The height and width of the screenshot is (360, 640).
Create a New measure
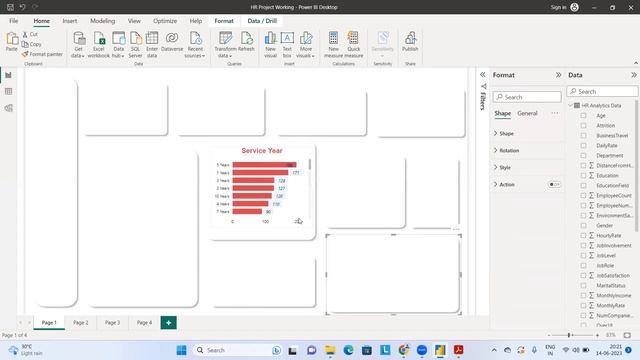[333, 44]
